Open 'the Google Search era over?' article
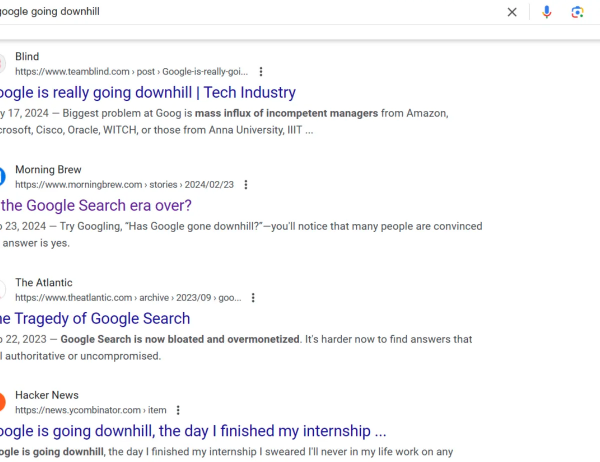This screenshot has width=600, height=462. click(96, 206)
